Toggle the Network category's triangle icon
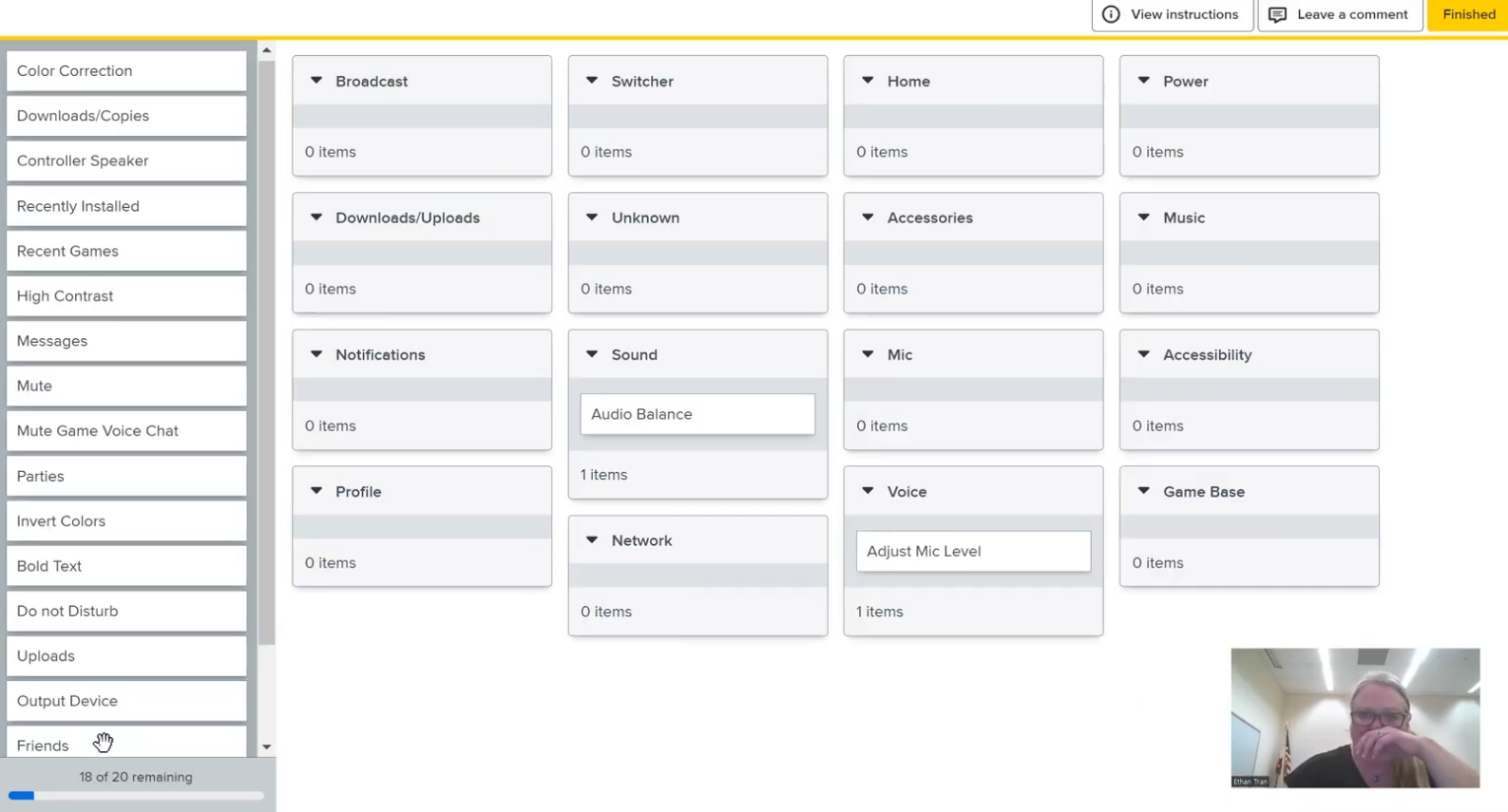The width and height of the screenshot is (1508, 812). click(592, 540)
